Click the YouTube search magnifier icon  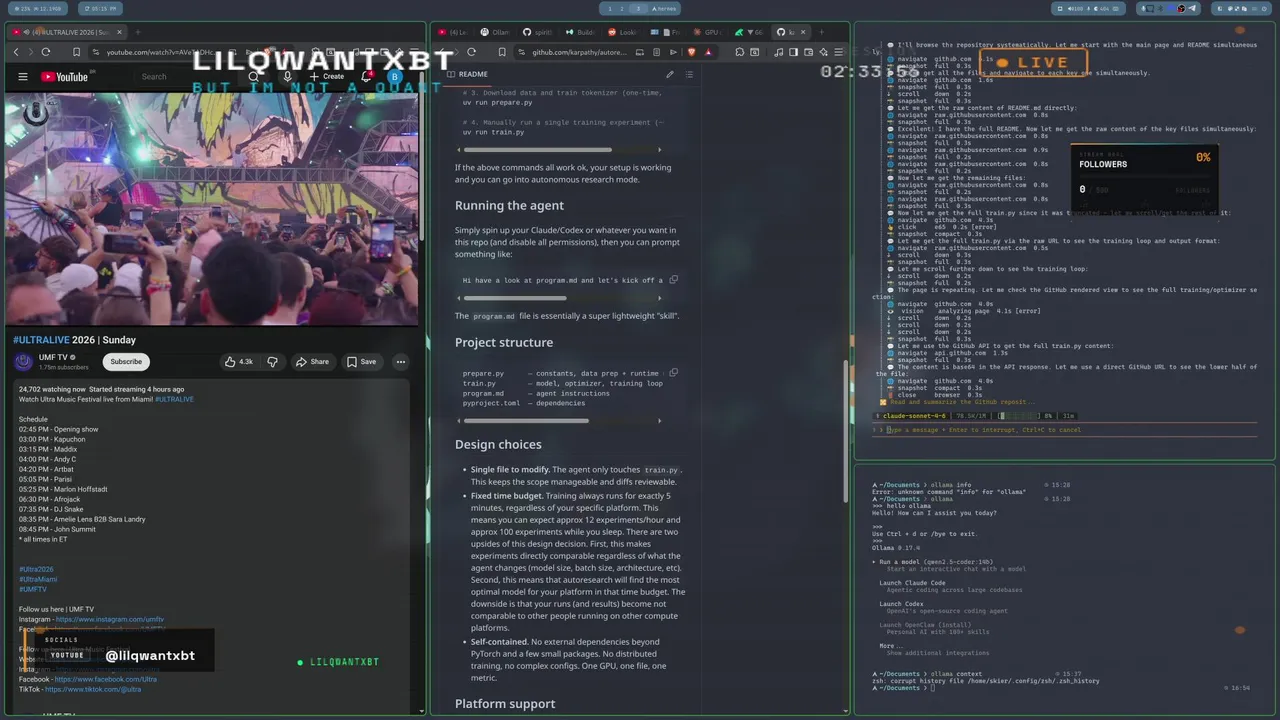coord(254,77)
